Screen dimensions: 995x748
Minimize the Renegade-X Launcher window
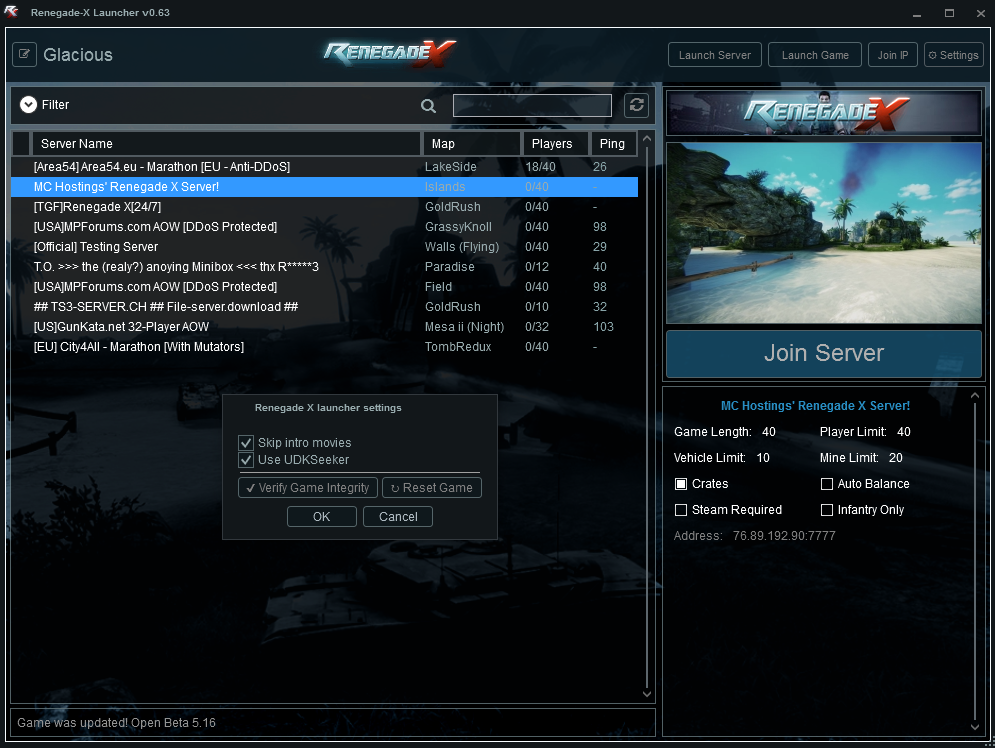(917, 13)
